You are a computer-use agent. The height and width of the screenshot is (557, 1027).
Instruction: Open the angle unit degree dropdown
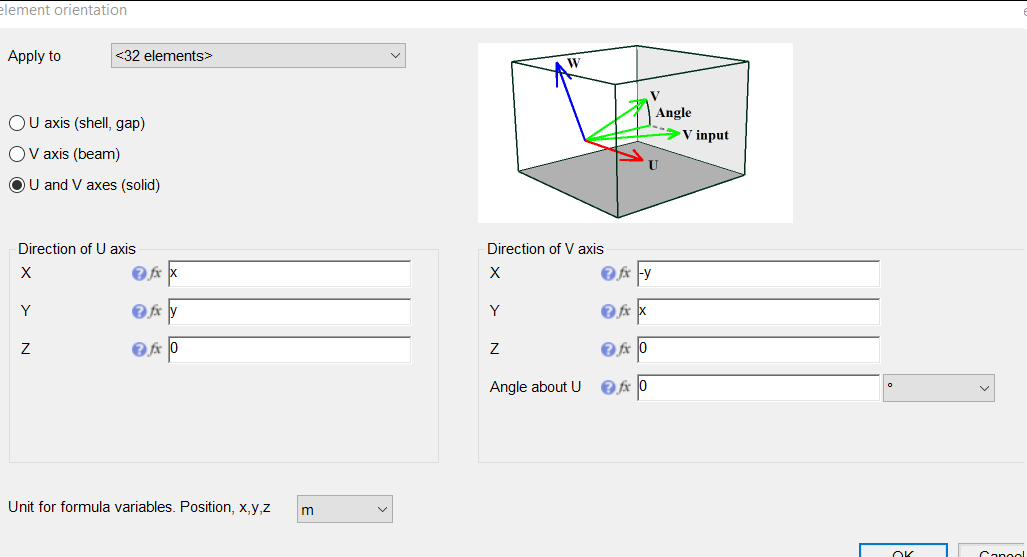(x=938, y=388)
